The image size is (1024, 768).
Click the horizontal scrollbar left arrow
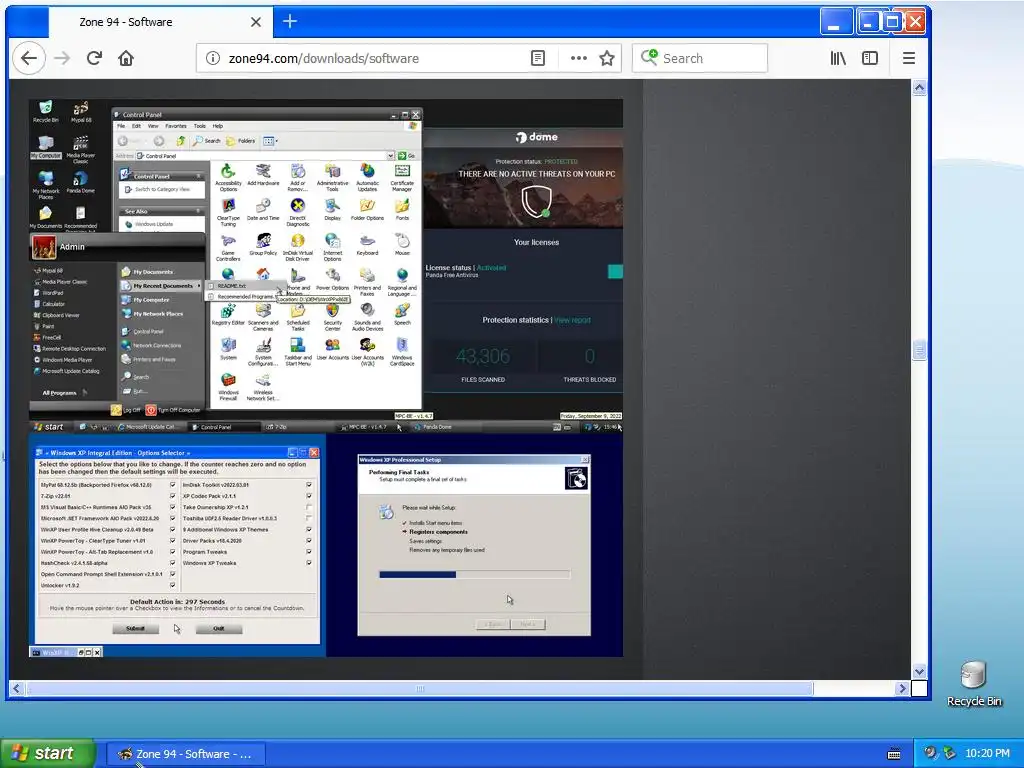tap(16, 688)
